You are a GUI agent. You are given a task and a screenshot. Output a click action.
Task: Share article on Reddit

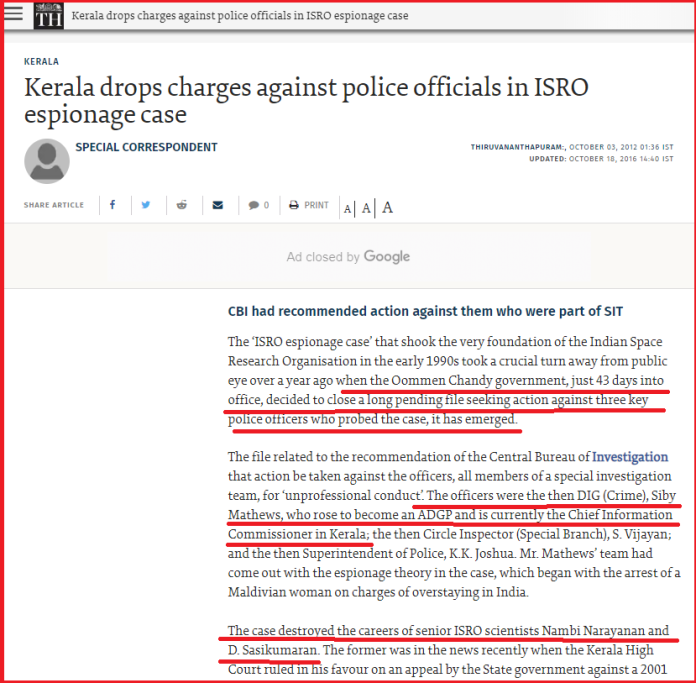[181, 205]
